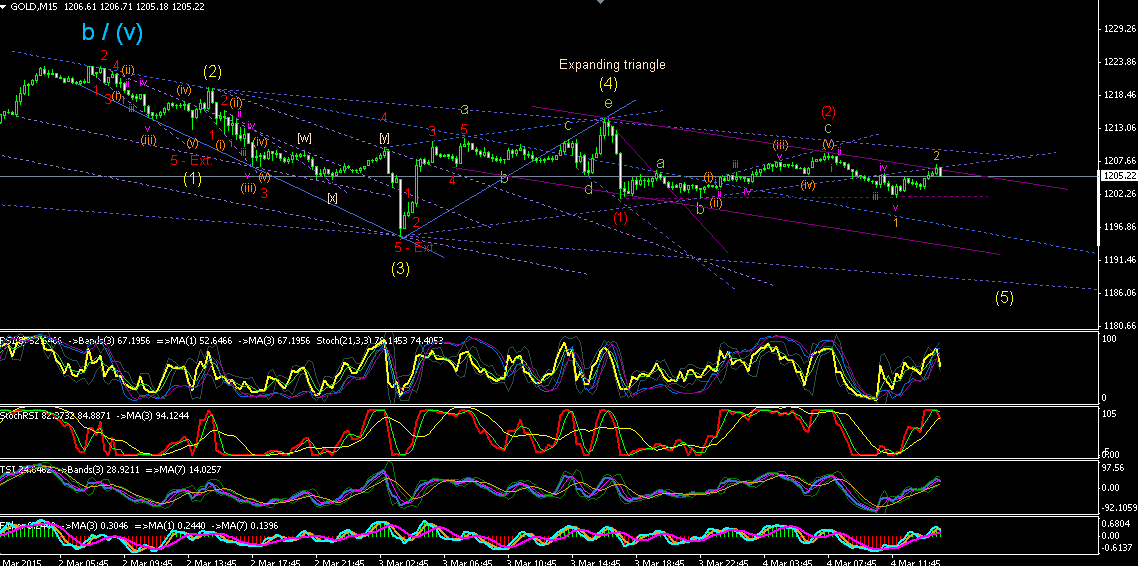Select the red (2) wave label

(x=829, y=112)
